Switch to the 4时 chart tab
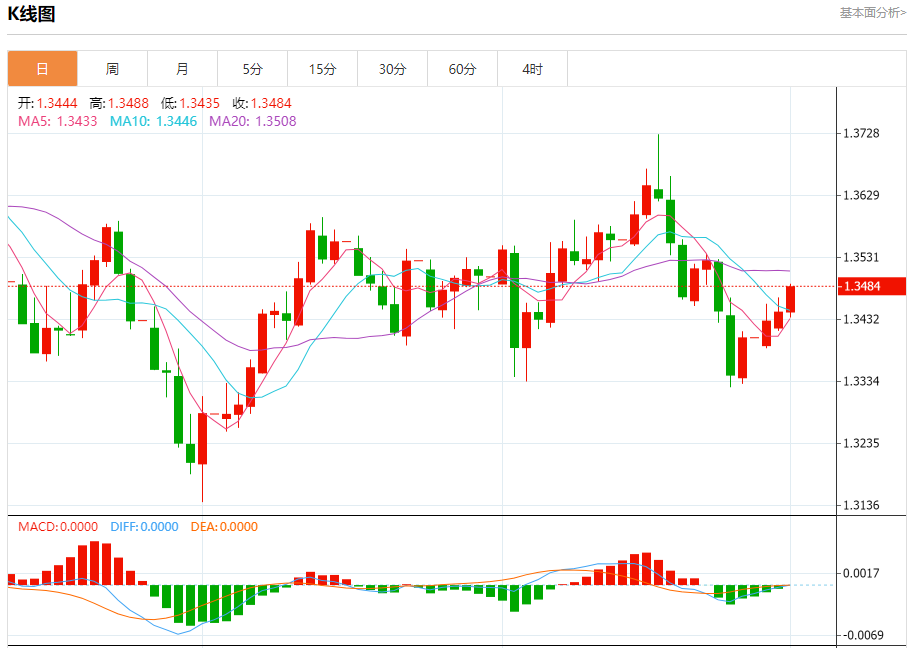The image size is (910, 648). point(532,69)
